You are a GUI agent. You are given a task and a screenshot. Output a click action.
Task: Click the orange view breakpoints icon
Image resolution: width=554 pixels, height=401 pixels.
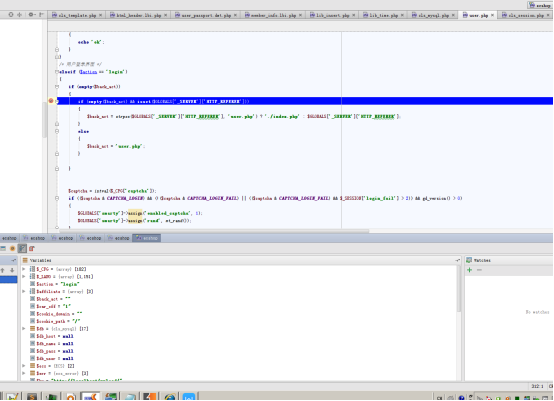(x=12, y=248)
